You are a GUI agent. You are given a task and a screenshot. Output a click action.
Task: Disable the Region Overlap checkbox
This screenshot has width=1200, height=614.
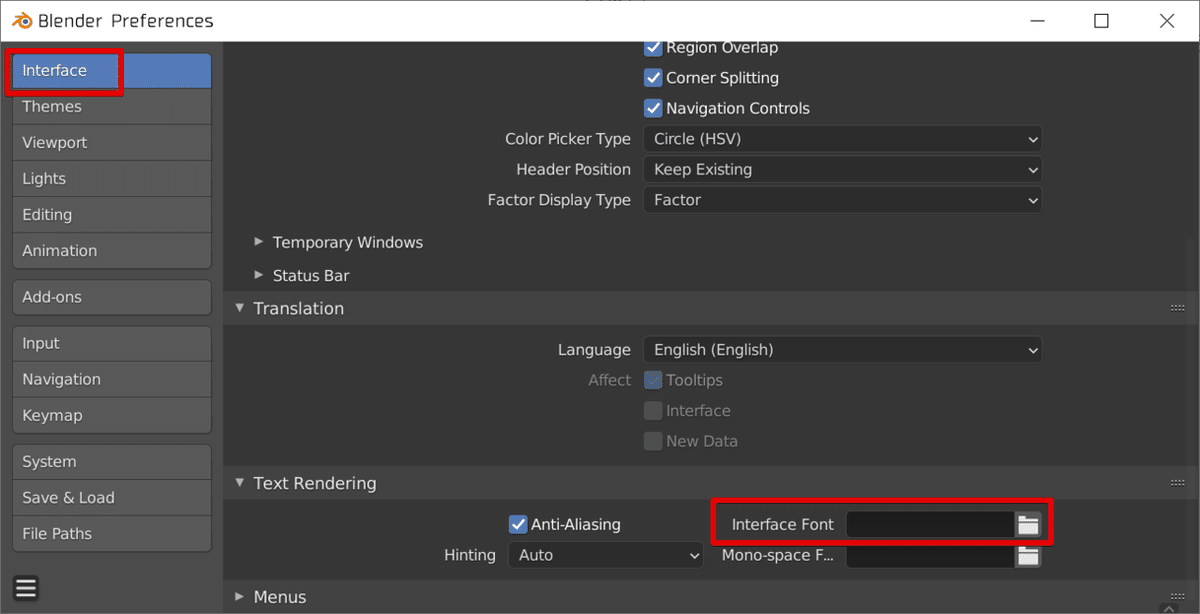coord(653,47)
